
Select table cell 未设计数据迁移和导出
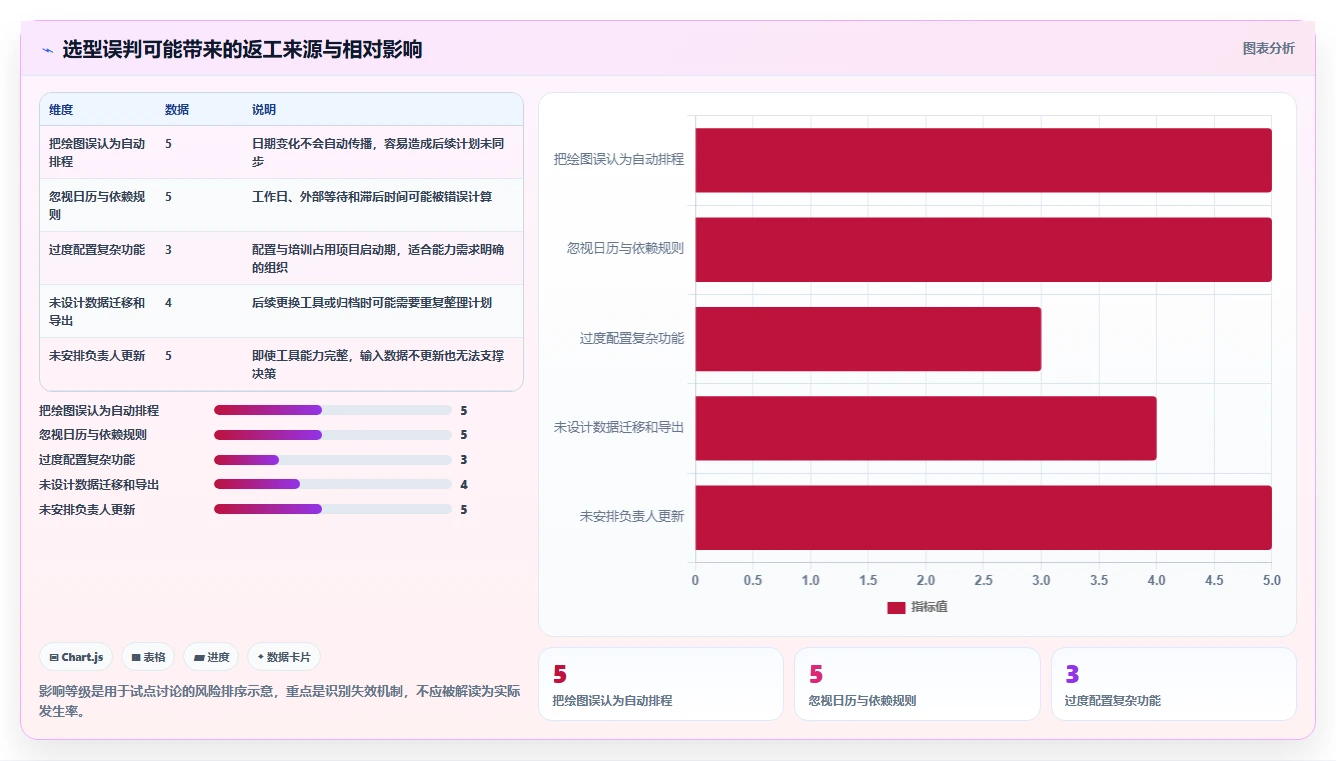click(97, 311)
